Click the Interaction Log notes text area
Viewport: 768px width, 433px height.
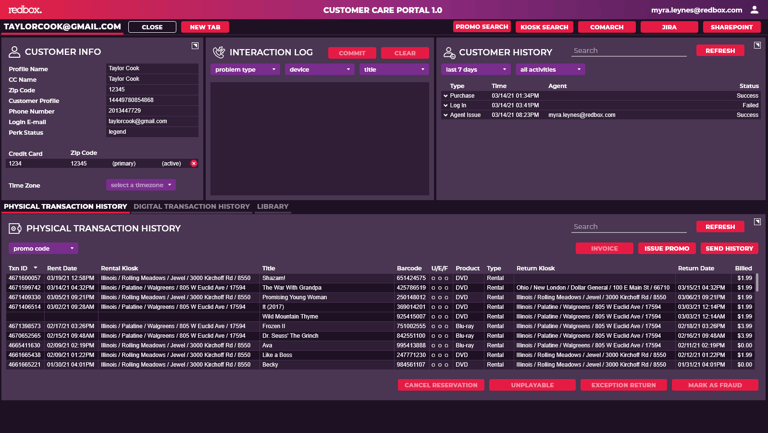[x=320, y=139]
